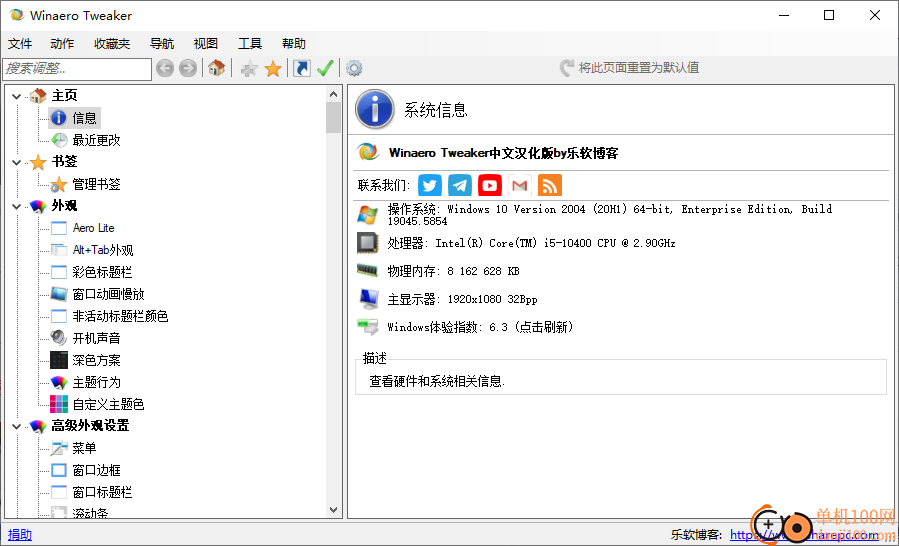Open the 视图 menu
The width and height of the screenshot is (899, 546).
(206, 44)
